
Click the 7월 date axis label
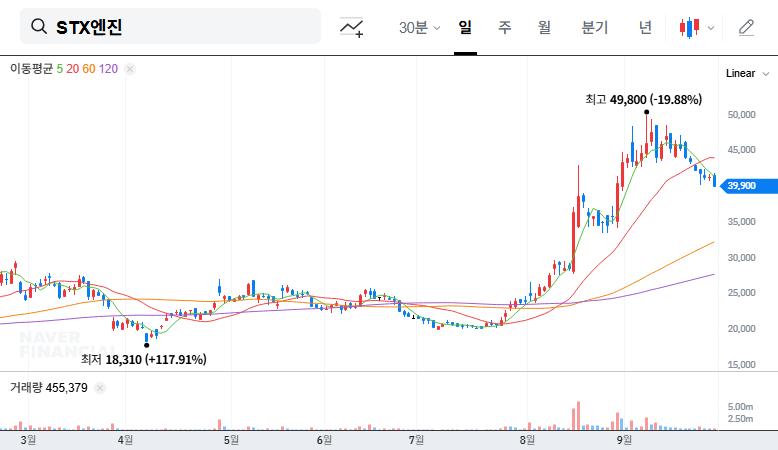pyautogui.click(x=416, y=440)
